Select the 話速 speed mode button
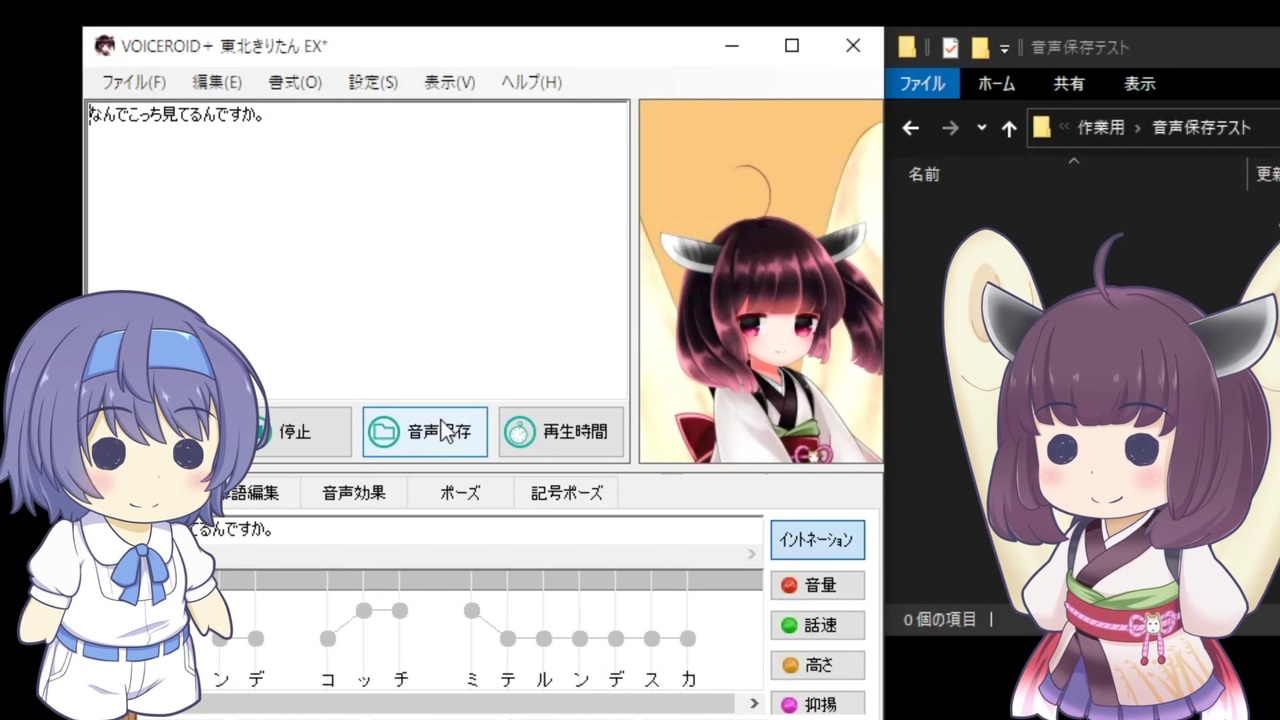 click(x=817, y=625)
